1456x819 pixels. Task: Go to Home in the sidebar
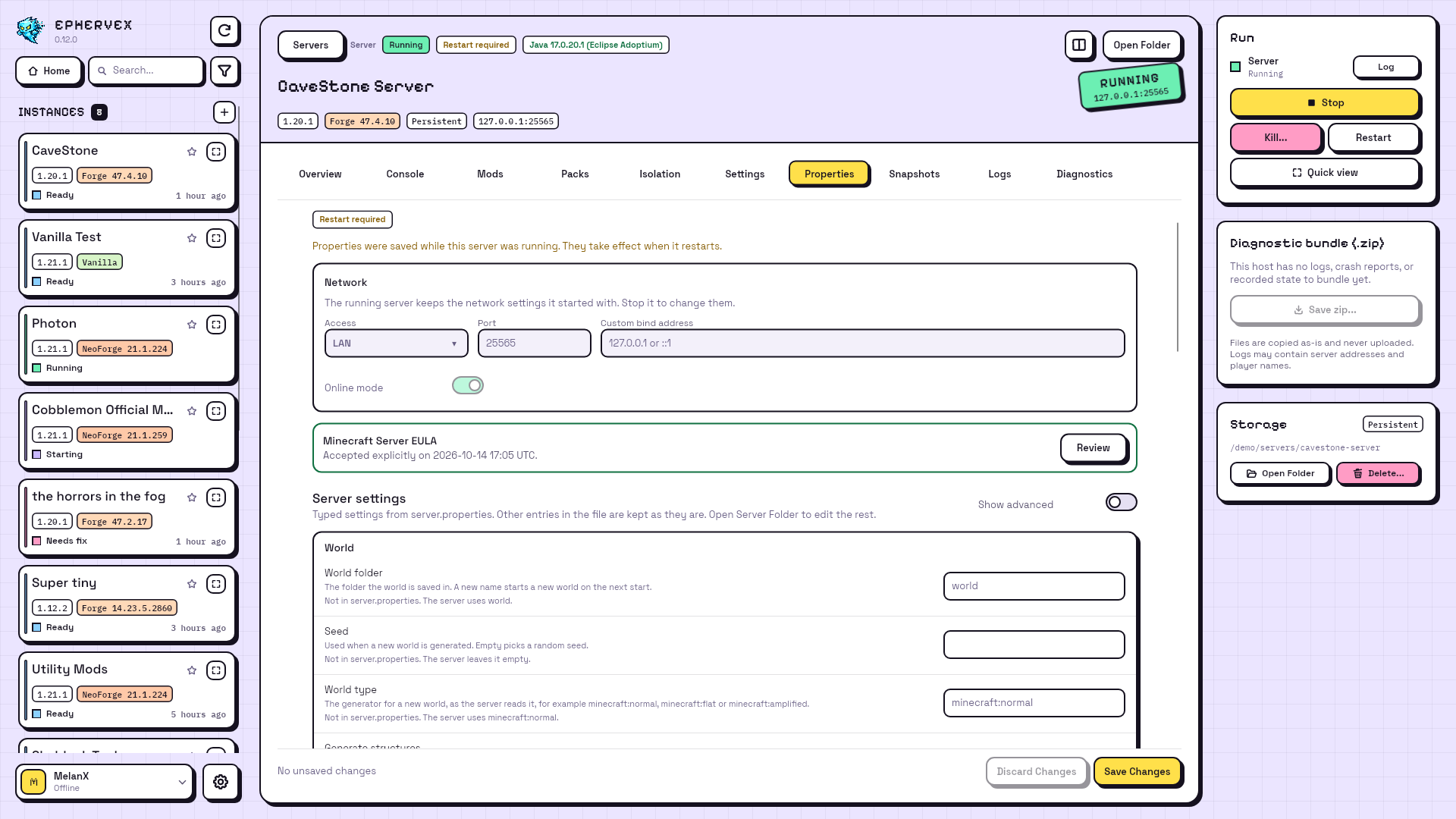49,71
